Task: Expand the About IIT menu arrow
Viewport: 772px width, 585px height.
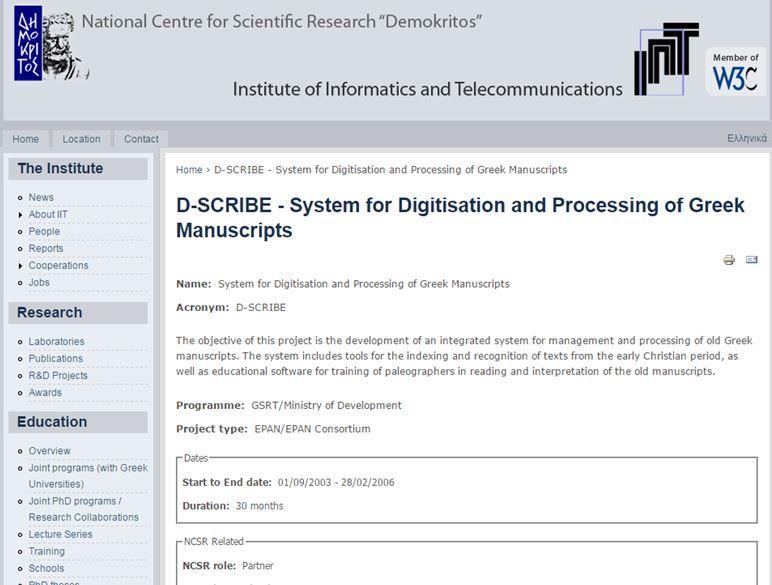Action: [x=20, y=215]
